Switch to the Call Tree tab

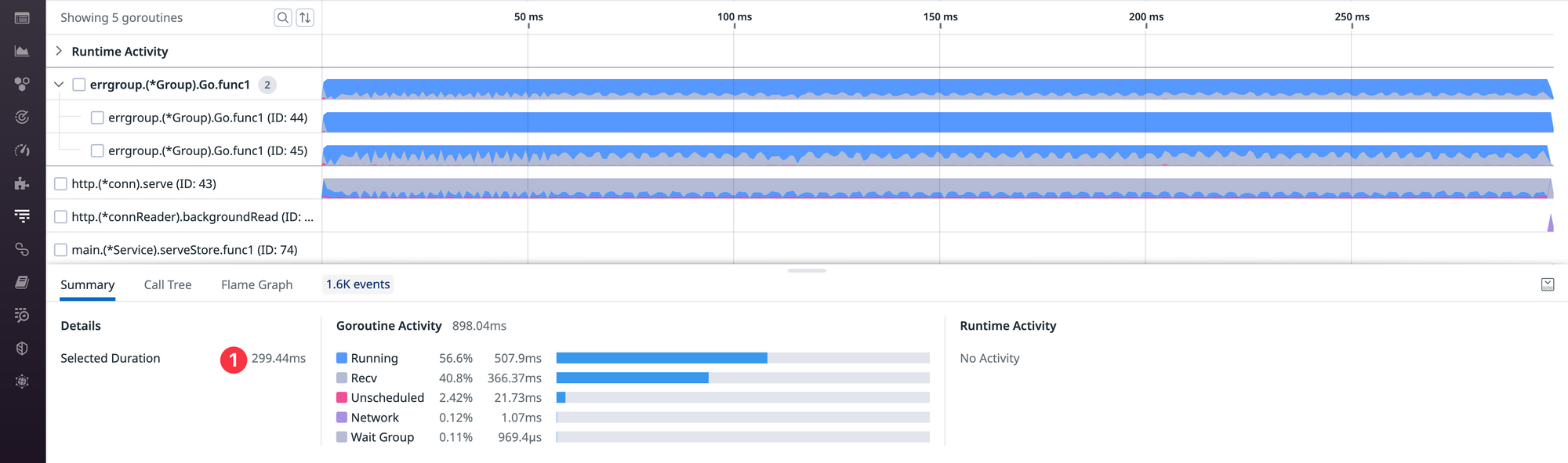(x=168, y=284)
